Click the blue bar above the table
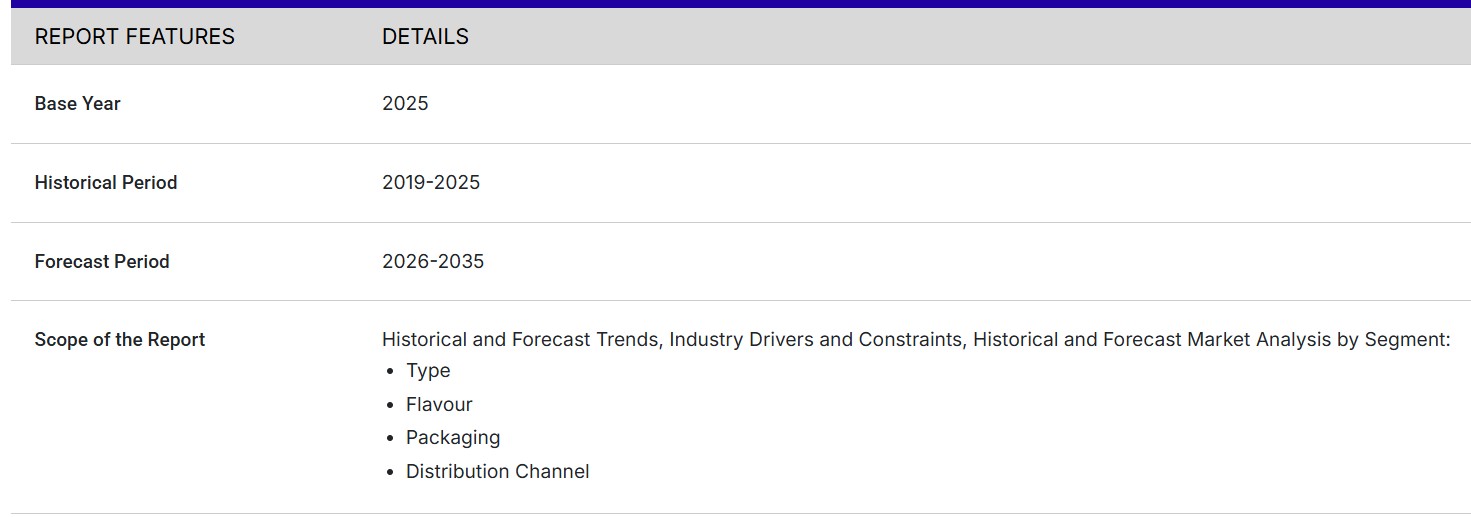The width and height of the screenshot is (1471, 517). click(735, 3)
